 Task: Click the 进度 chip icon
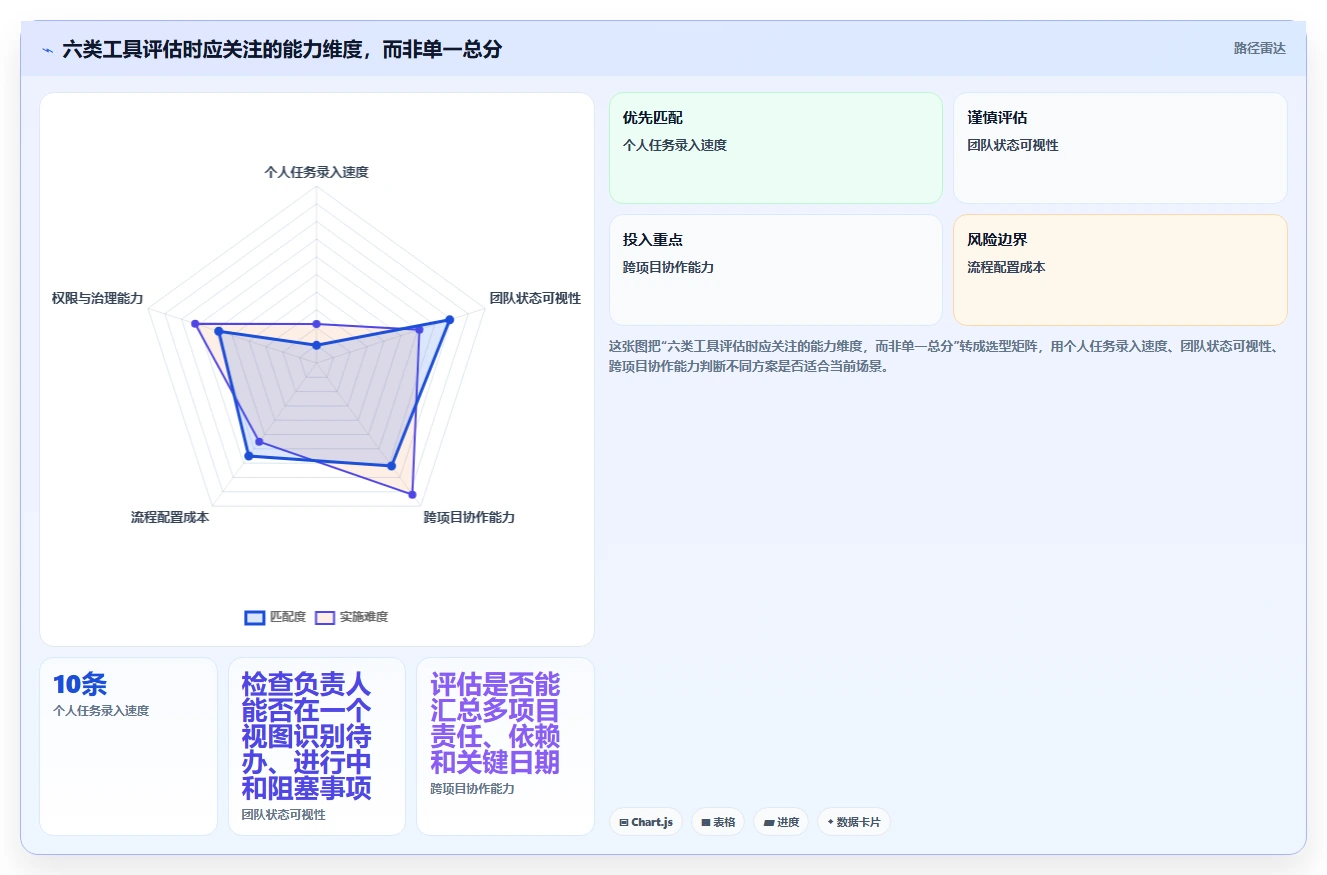(x=768, y=822)
